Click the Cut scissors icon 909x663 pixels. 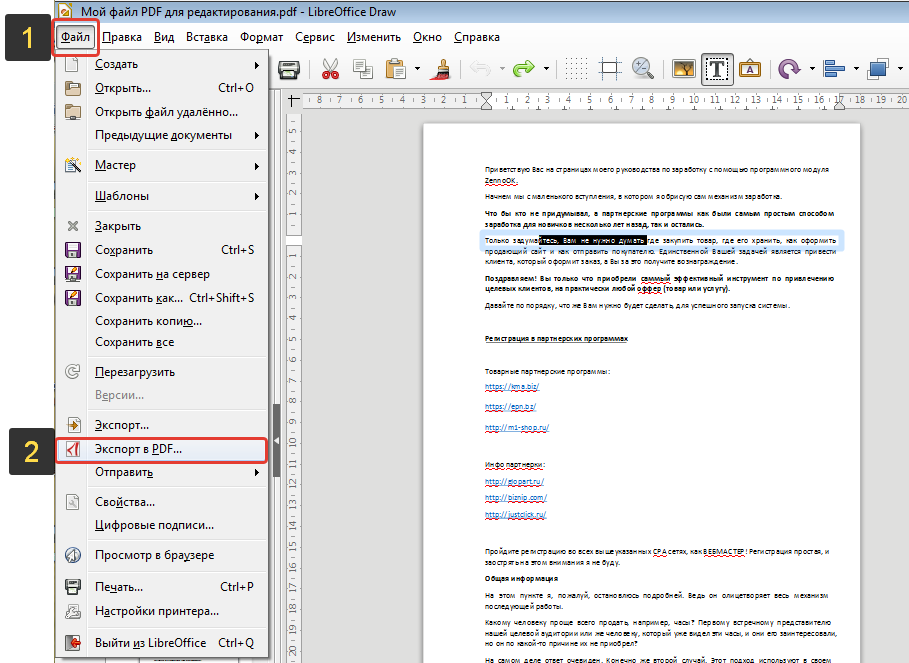tap(330, 69)
